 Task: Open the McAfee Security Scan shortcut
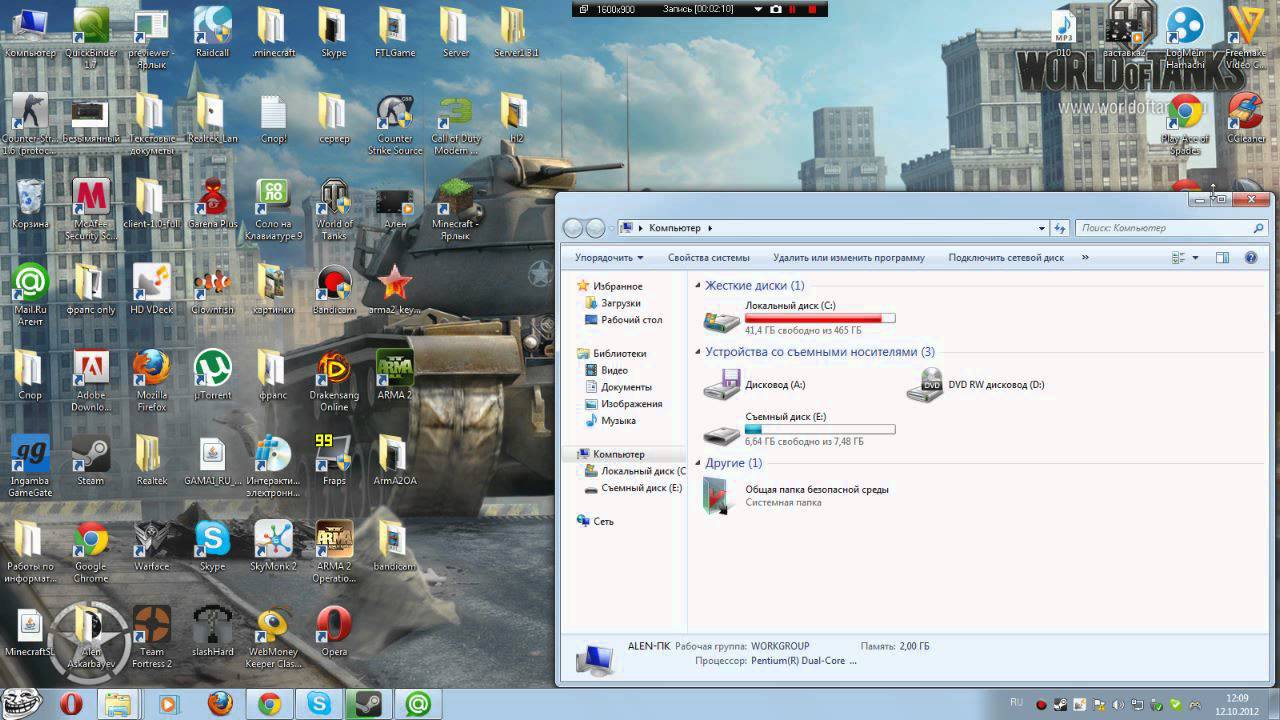pos(91,208)
